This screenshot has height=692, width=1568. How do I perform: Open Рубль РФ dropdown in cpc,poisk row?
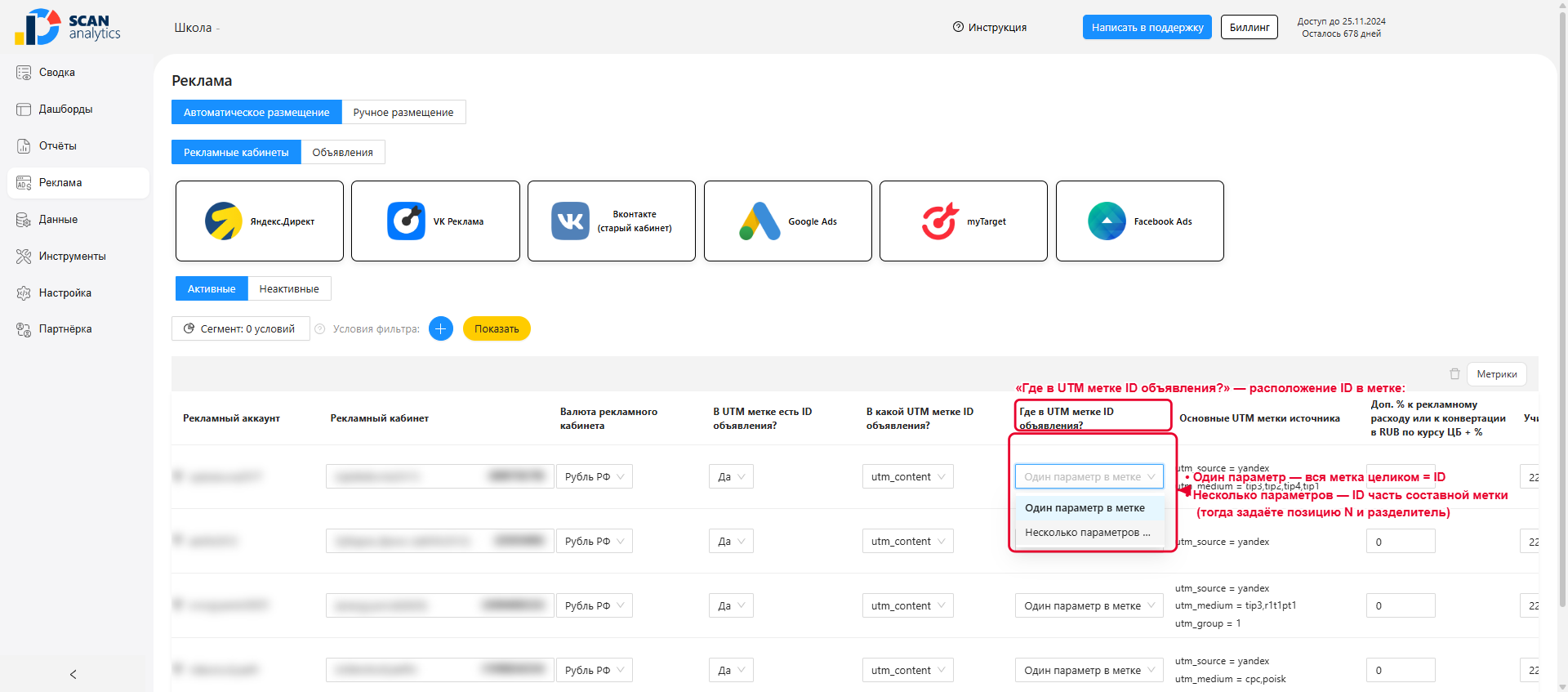(595, 670)
